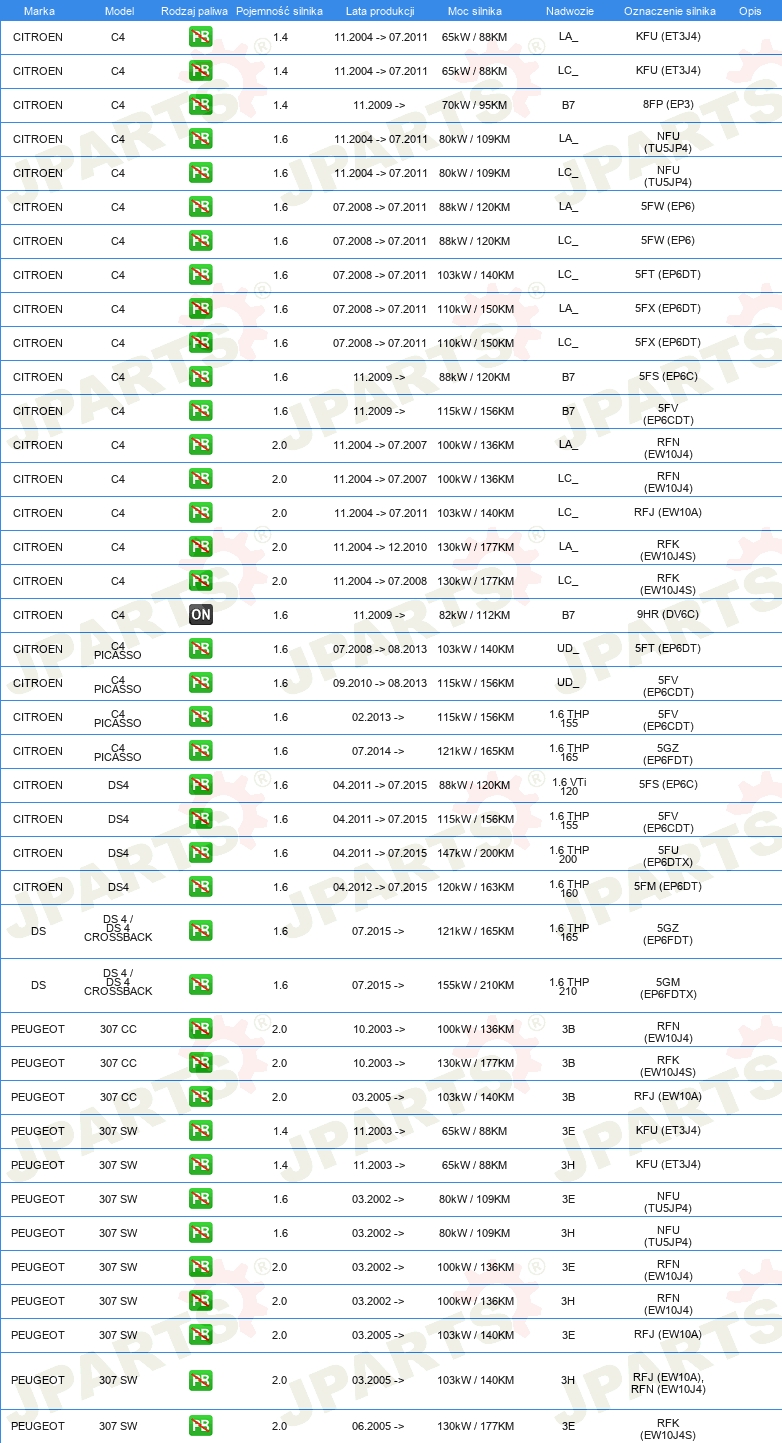782x1443 pixels.
Task: Select the 147kW / 200KM power cell
Action: pos(475,854)
